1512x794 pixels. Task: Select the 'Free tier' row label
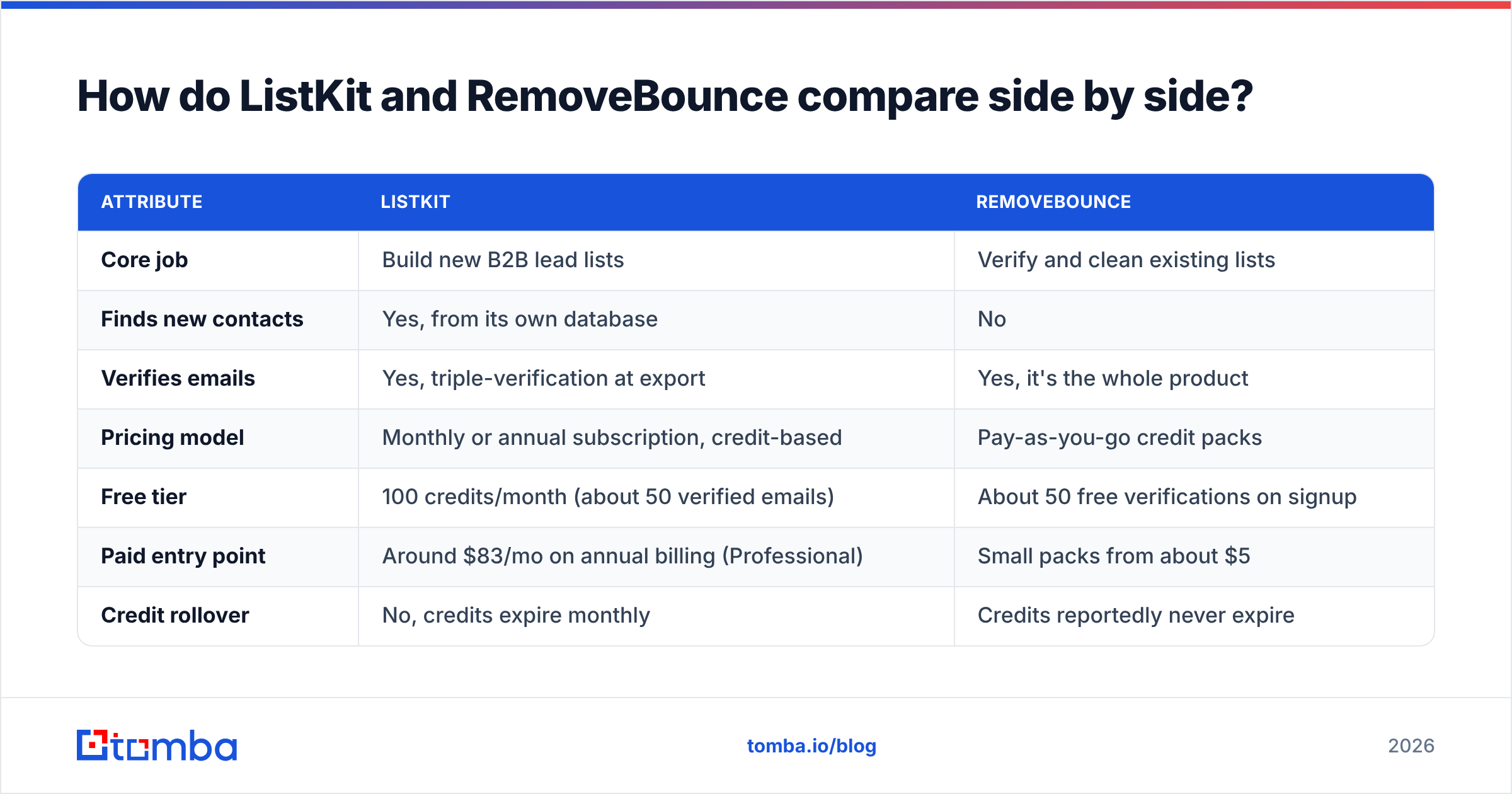pyautogui.click(x=144, y=497)
